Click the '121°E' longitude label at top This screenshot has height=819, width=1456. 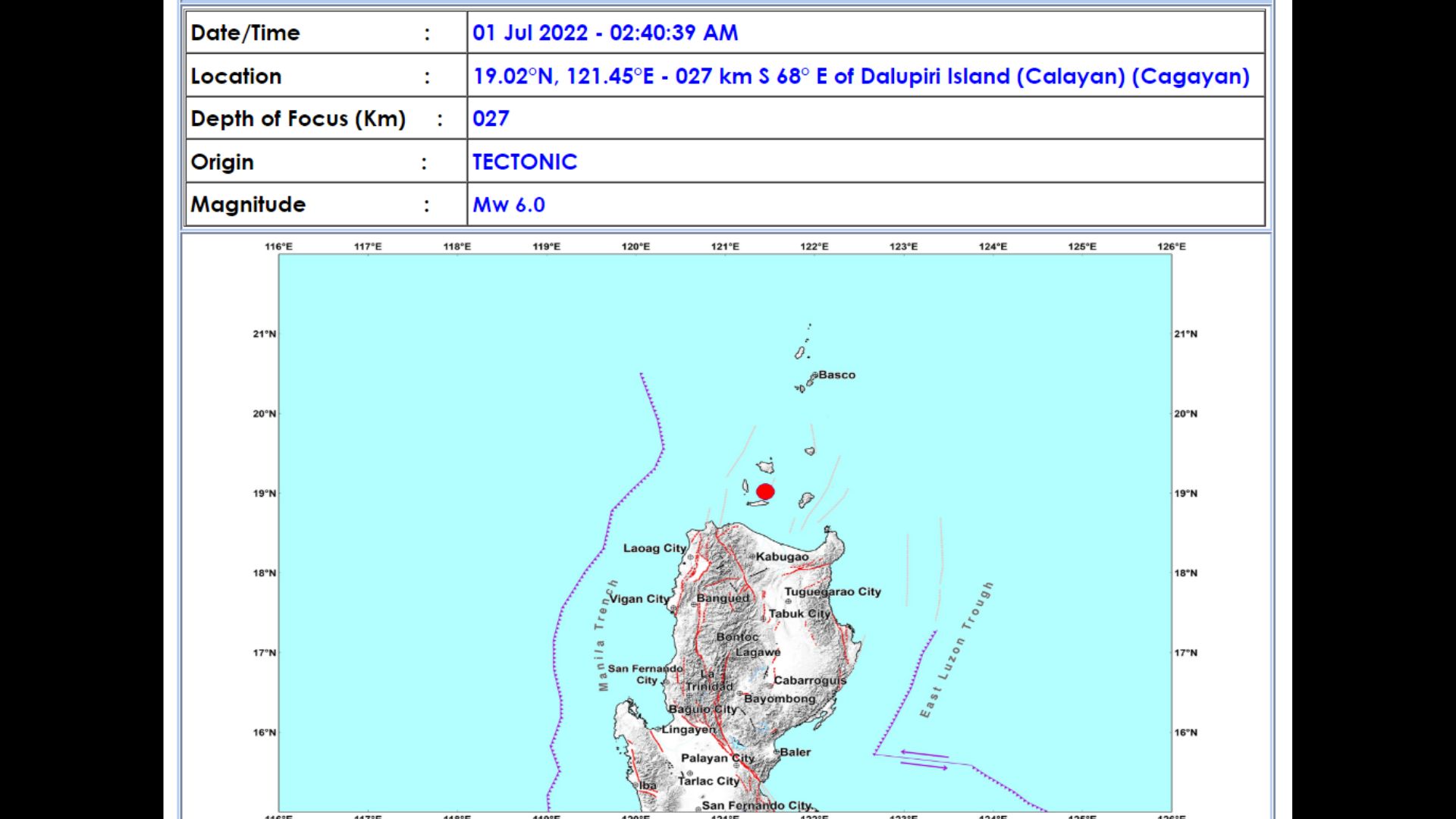pos(725,246)
